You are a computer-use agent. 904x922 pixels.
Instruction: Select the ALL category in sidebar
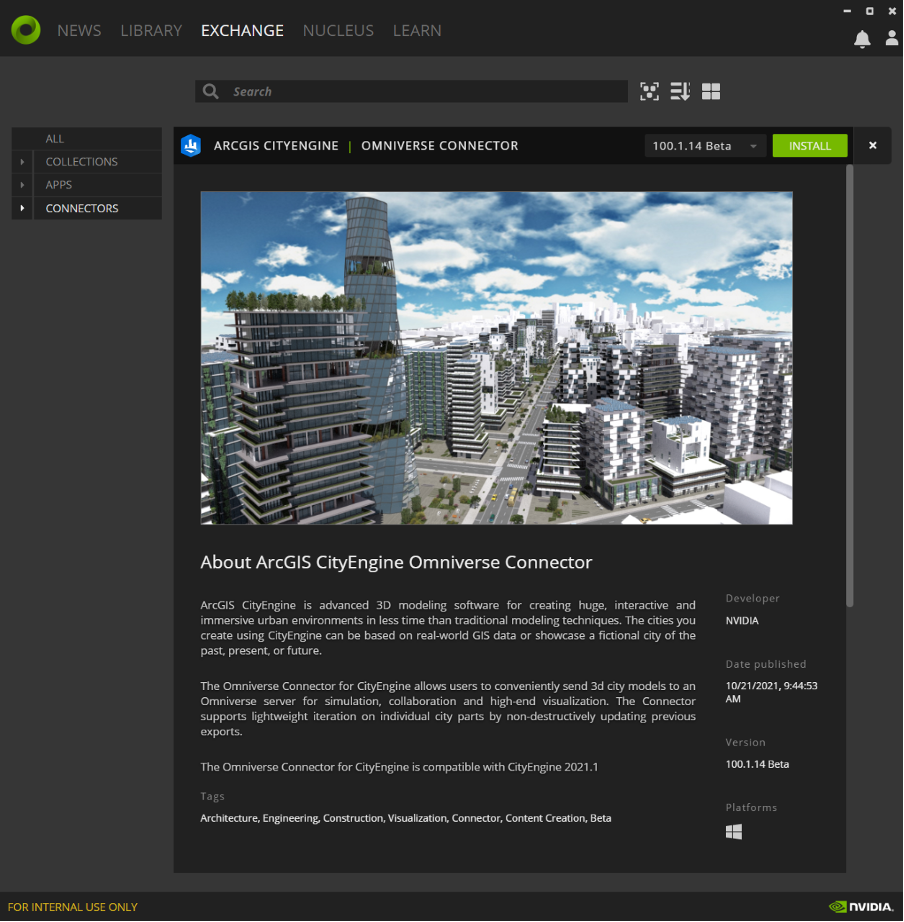click(x=54, y=138)
